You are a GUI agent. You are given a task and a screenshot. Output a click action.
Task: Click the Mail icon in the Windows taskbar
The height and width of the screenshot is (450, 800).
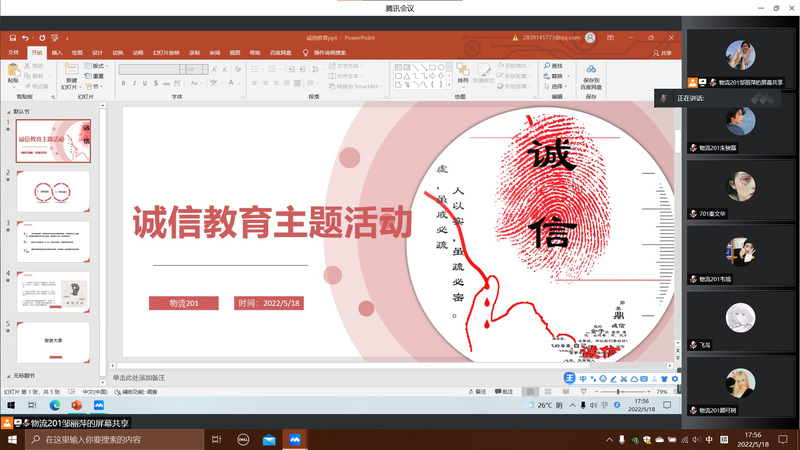pos(269,439)
